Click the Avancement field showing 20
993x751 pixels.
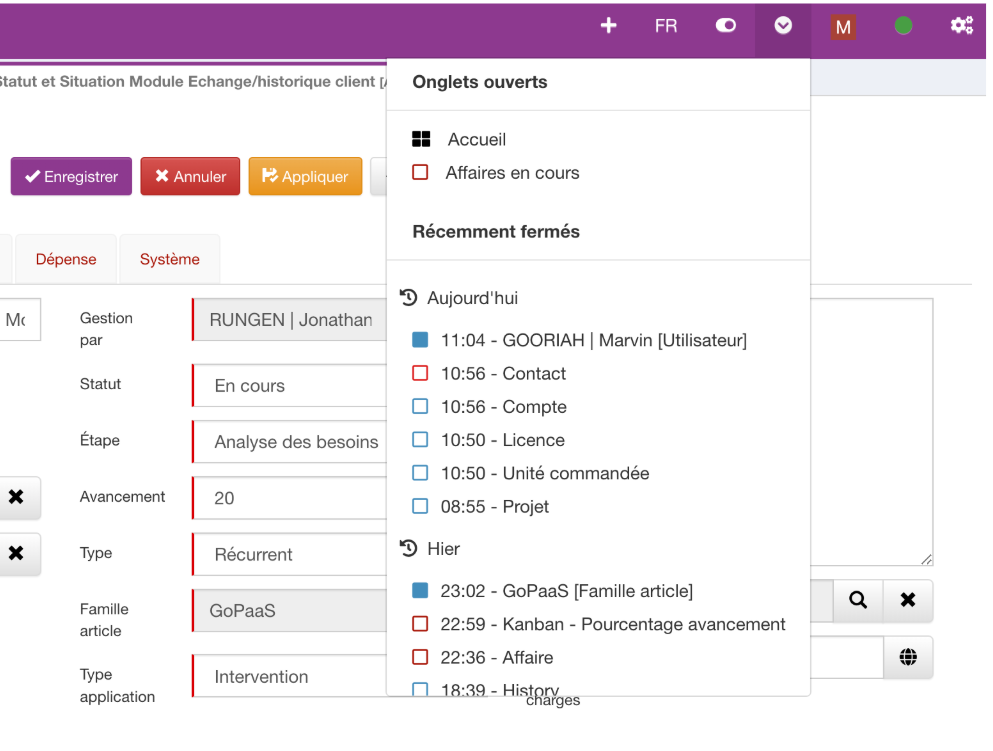coord(290,498)
